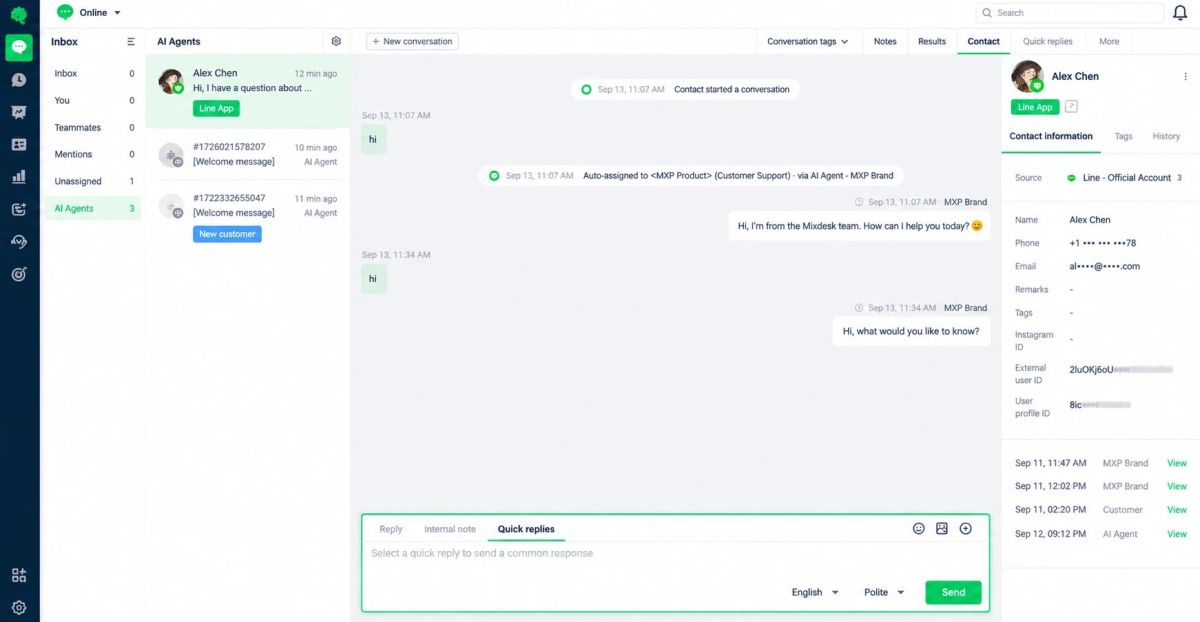
Task: Switch to the Results tab
Action: point(932,42)
